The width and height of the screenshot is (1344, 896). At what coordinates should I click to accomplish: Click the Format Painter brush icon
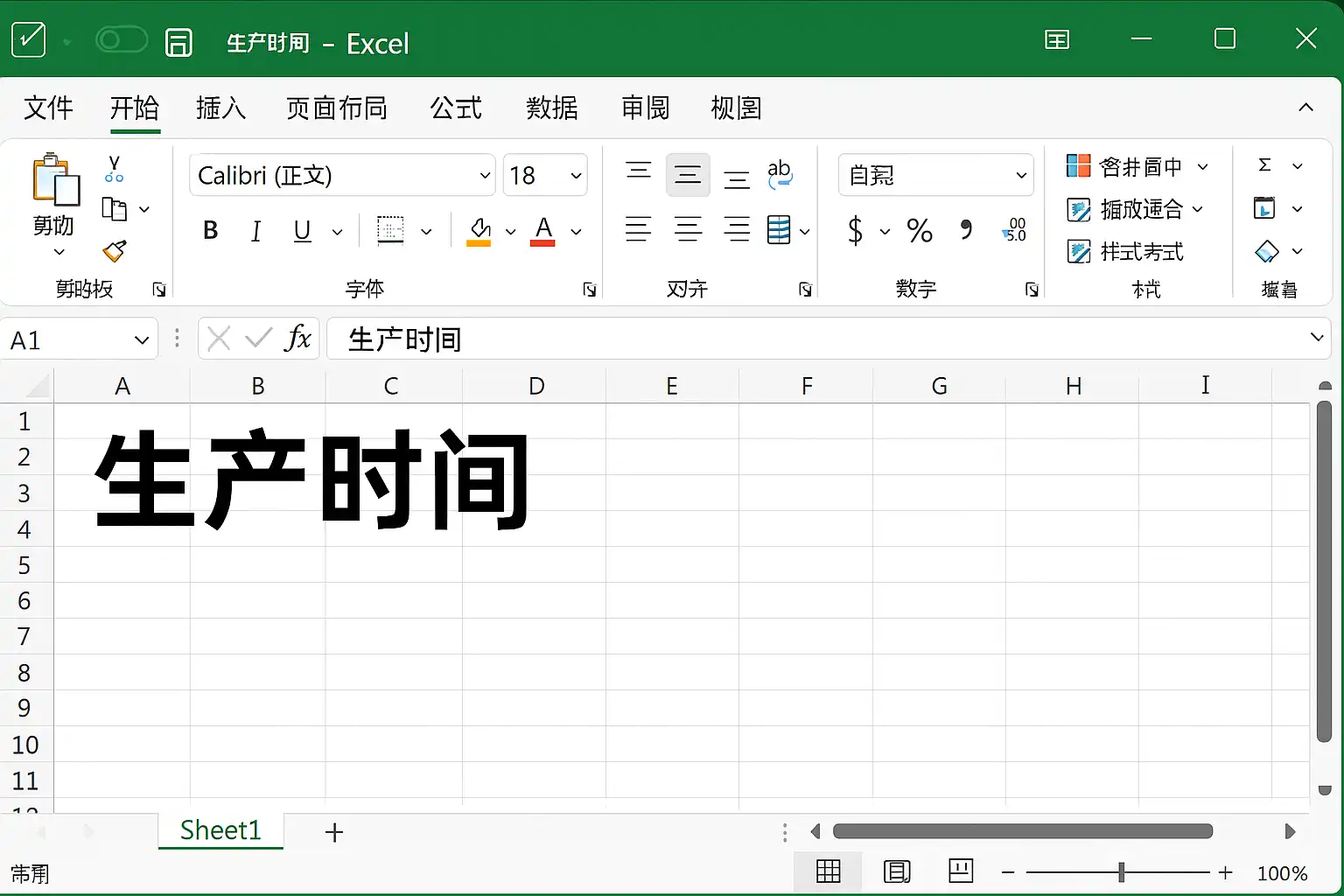point(115,251)
